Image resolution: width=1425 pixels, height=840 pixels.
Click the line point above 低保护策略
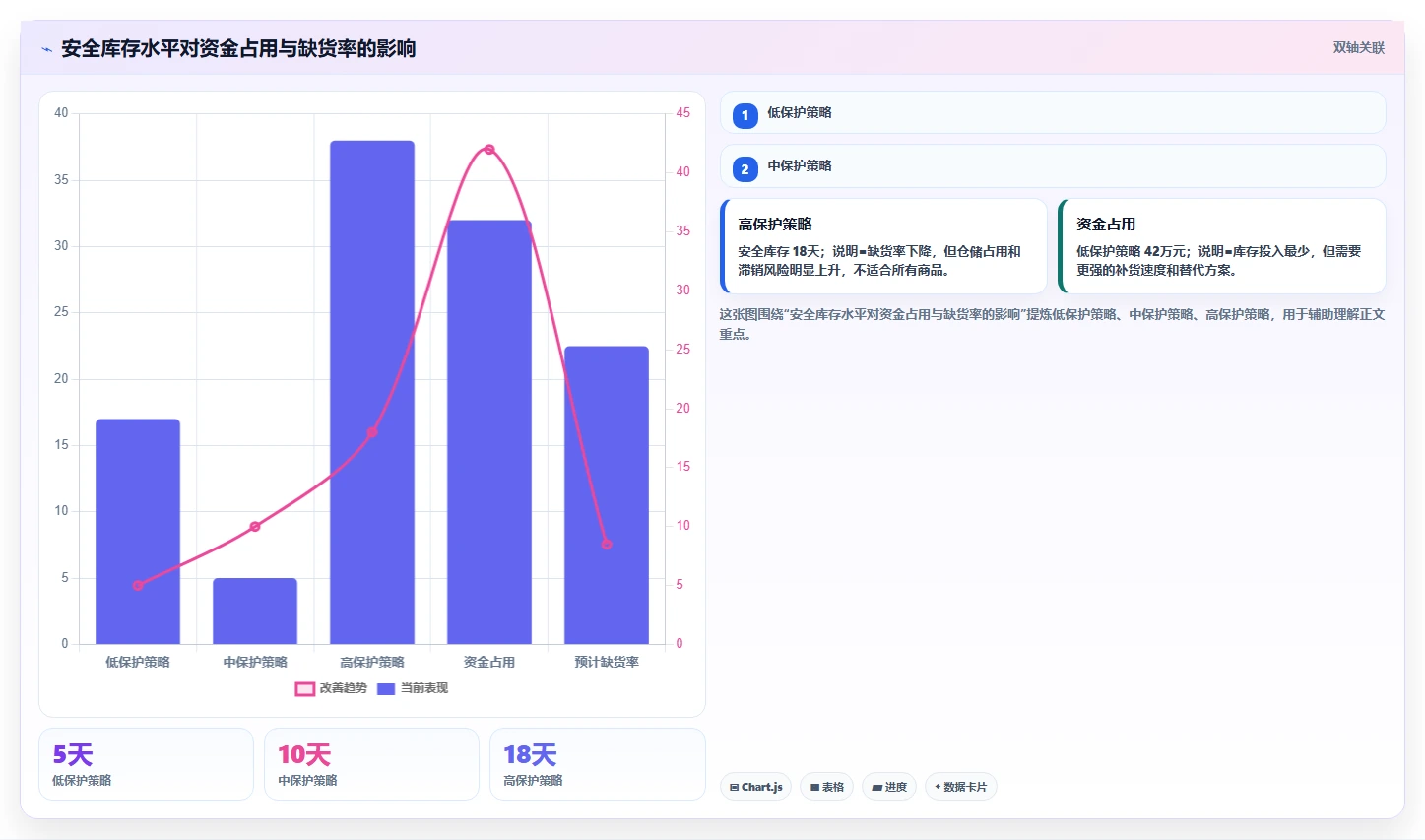[x=138, y=585]
